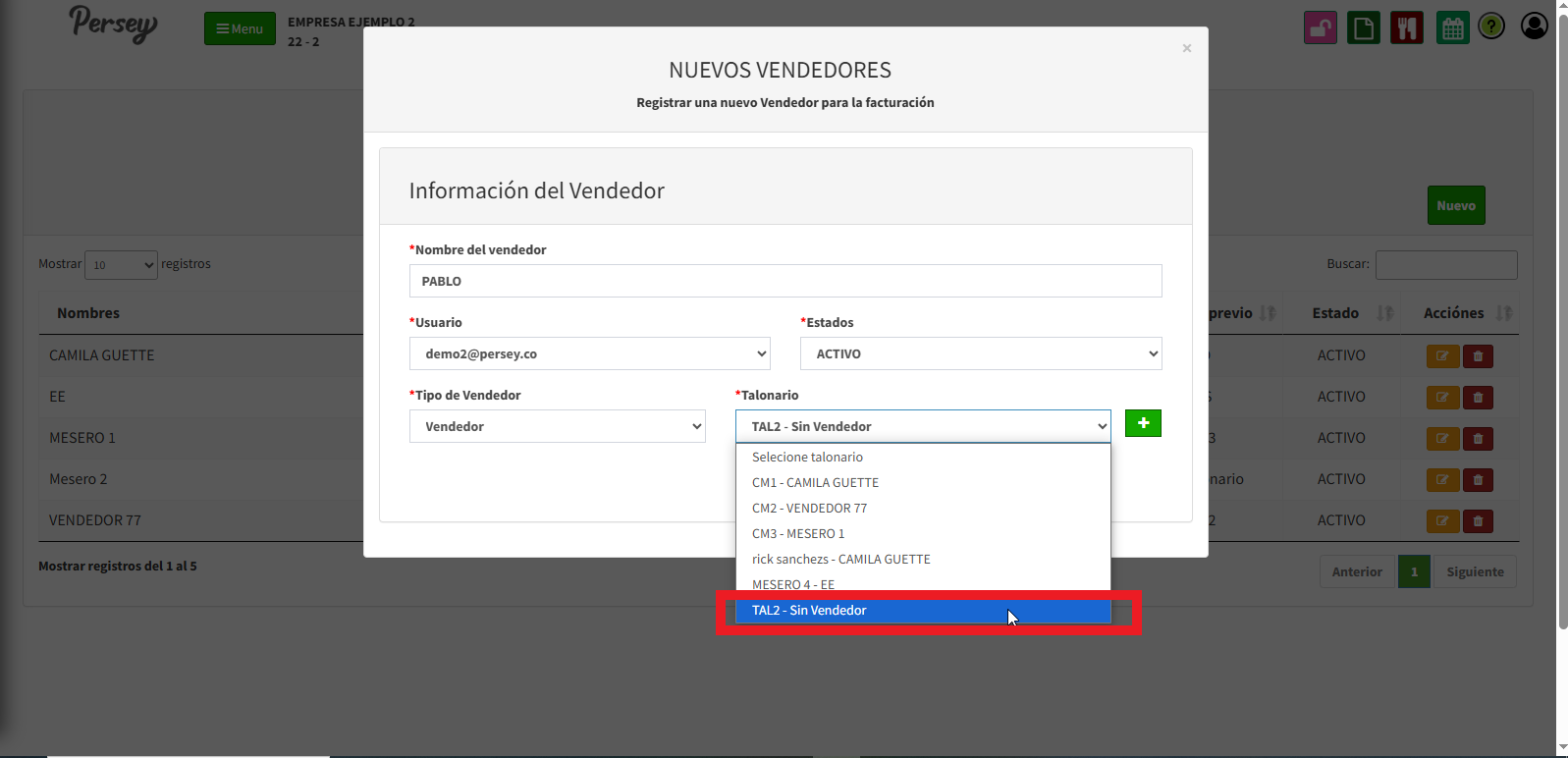Image resolution: width=1568 pixels, height=758 pixels.
Task: Select 'CM1 - CAMILA GUETTE' talonario option
Action: coord(815,483)
